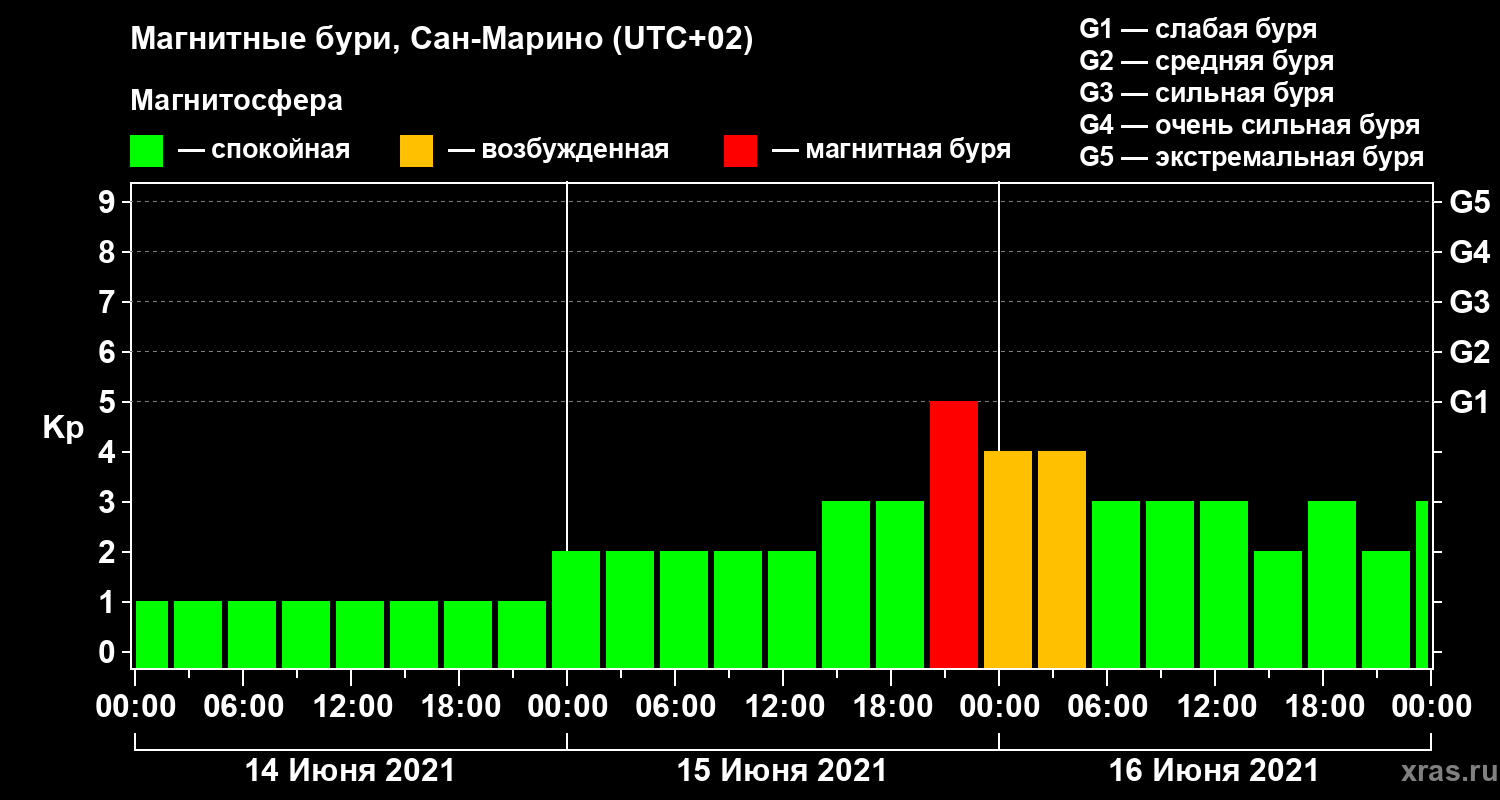Image resolution: width=1500 pixels, height=800 pixels.
Task: Click the '06:00' time label for 15 June
Action: pyautogui.click(x=675, y=706)
